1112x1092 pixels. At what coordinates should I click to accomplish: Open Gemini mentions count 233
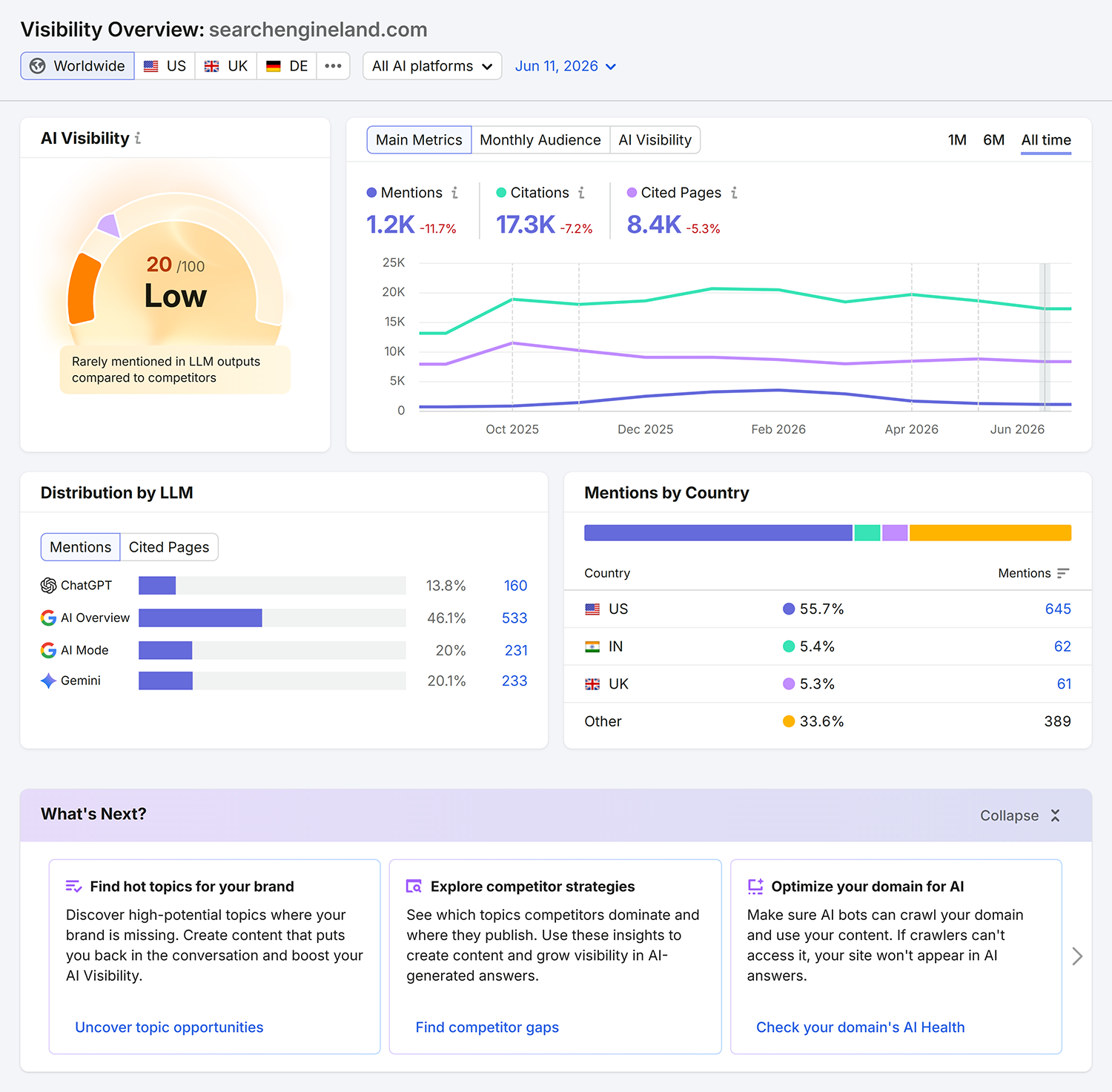(514, 681)
